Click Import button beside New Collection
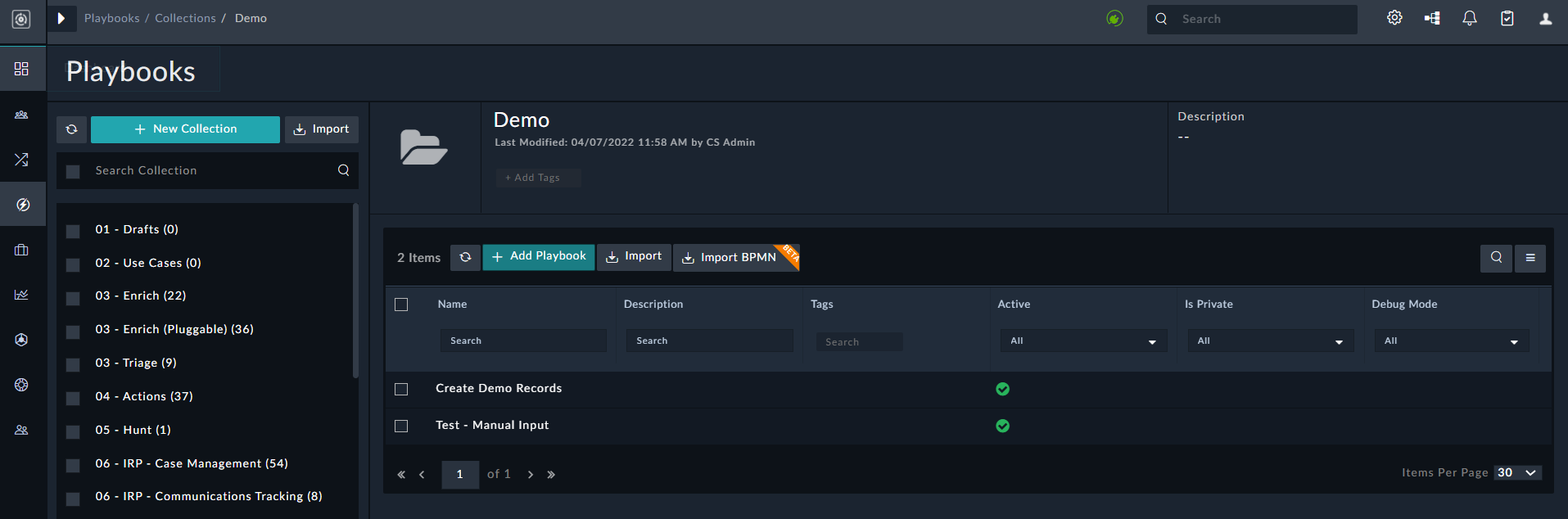The height and width of the screenshot is (519, 1568). (322, 129)
